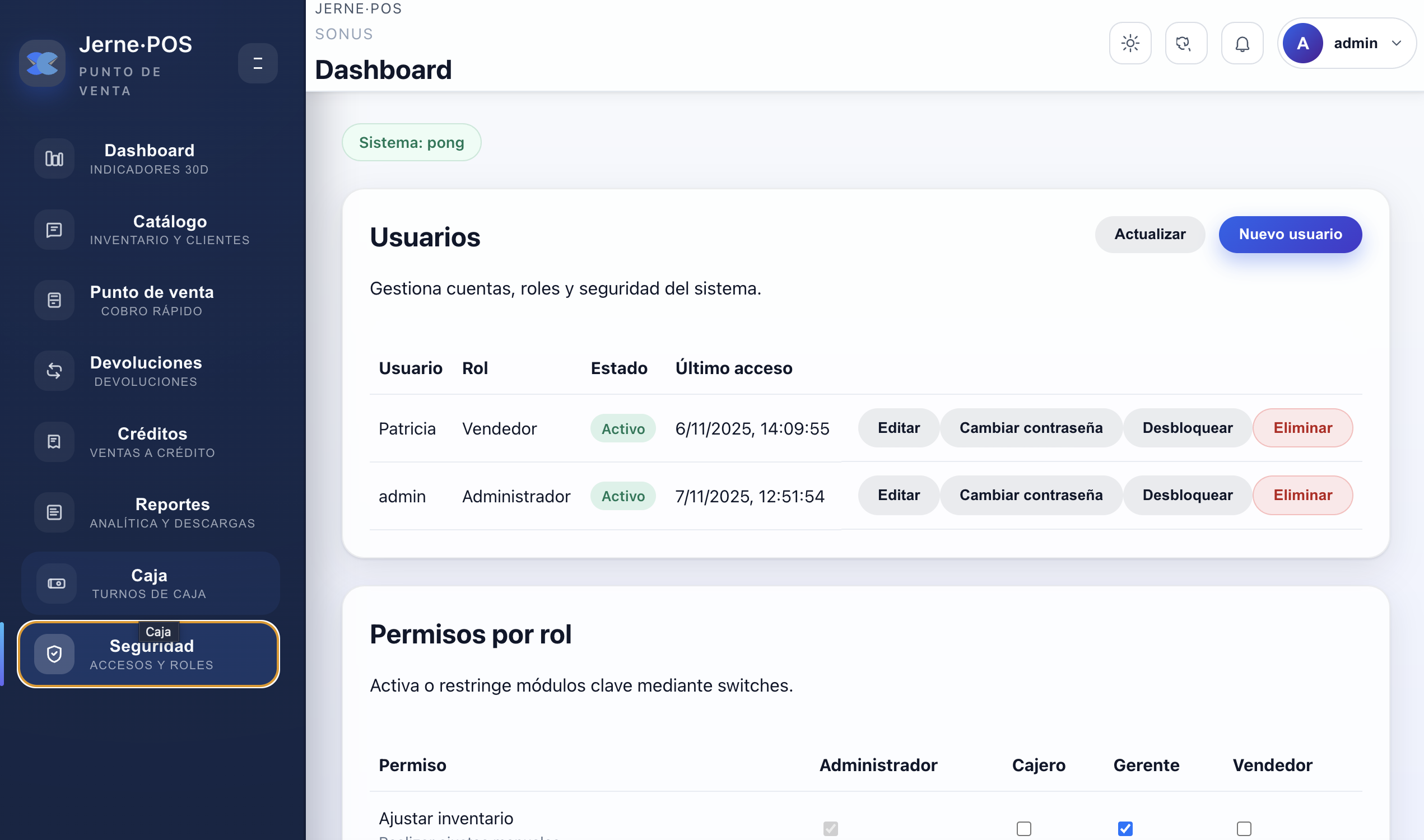Viewport: 1424px width, 840px height.
Task: Select the Créditos ledger icon
Action: click(54, 441)
